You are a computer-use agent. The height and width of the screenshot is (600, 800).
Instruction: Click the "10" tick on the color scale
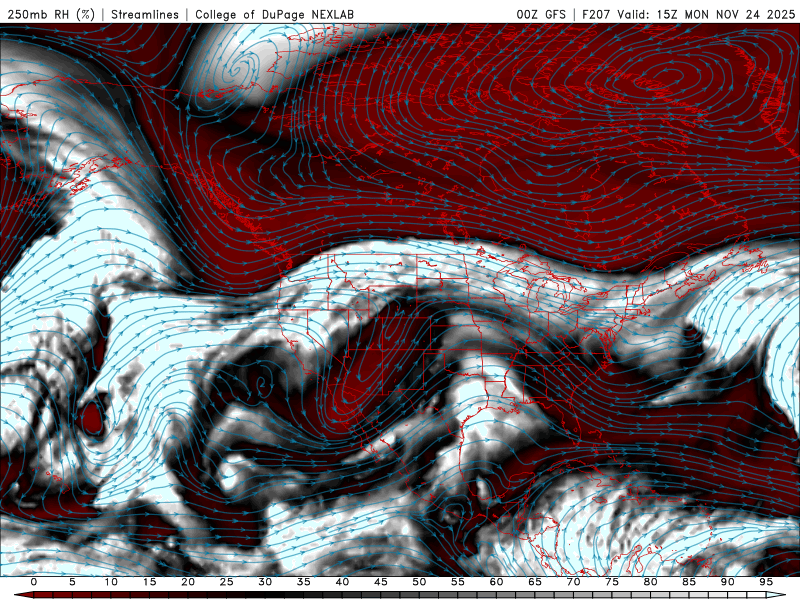tap(111, 582)
